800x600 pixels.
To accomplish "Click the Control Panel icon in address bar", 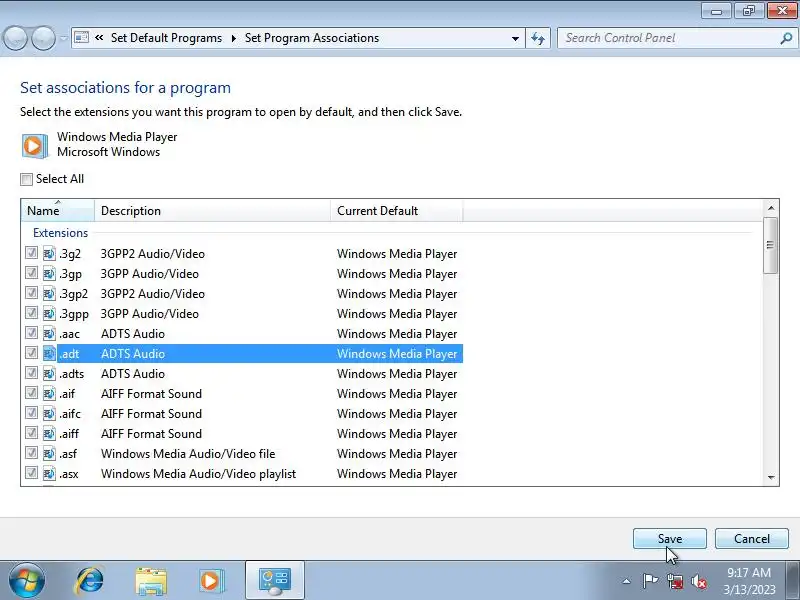I will (x=82, y=38).
